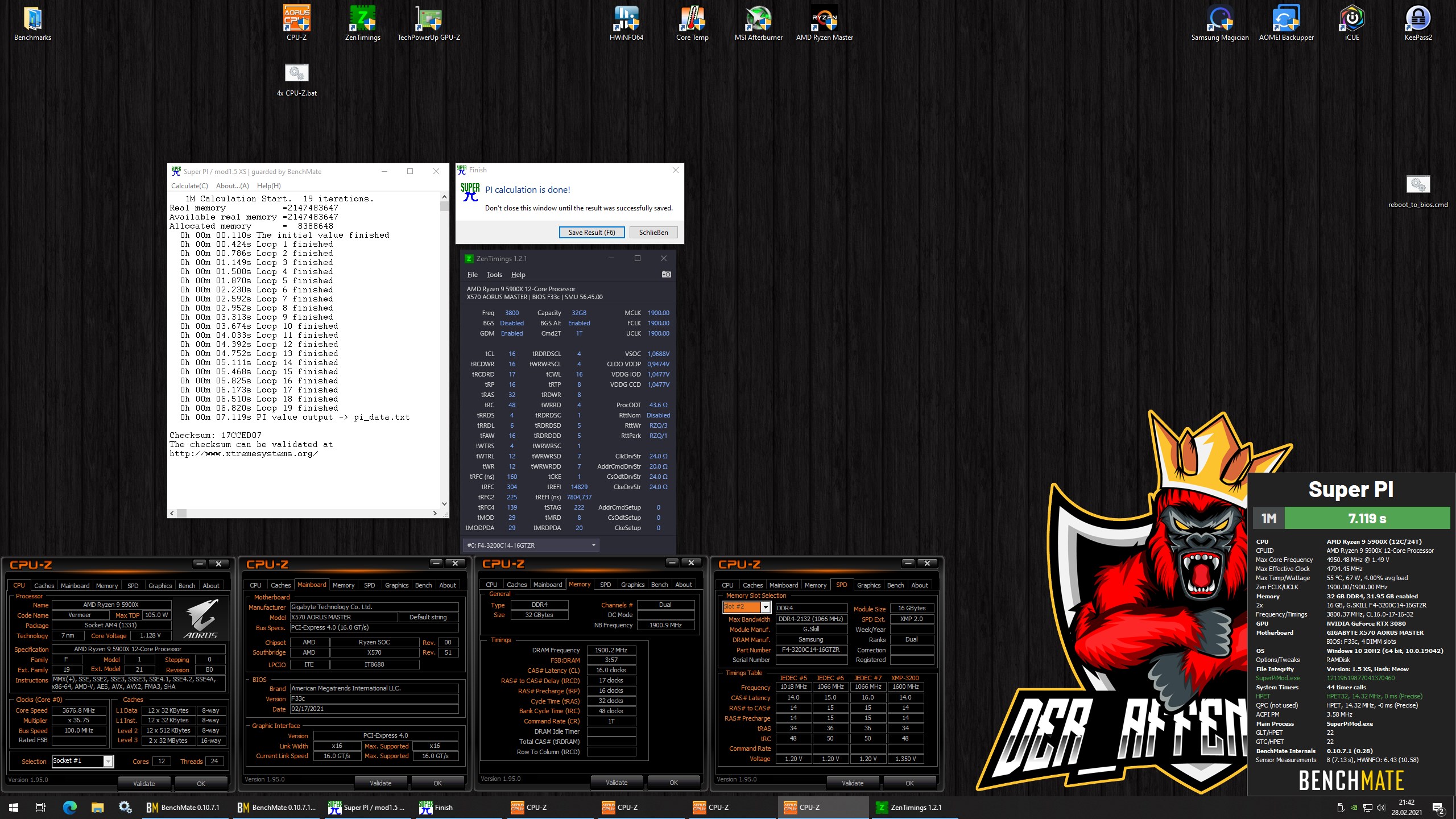Switch to the Finish taskbar item

pyautogui.click(x=460, y=807)
